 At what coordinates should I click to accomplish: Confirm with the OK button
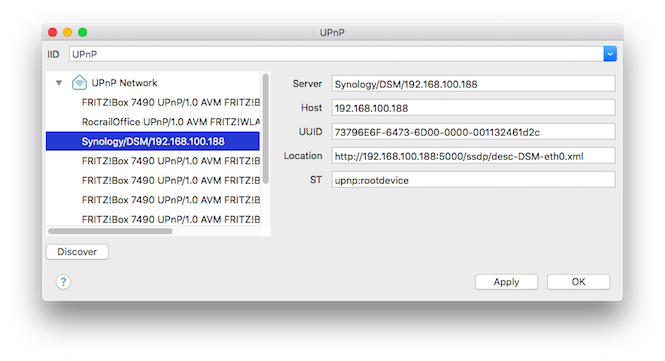(x=578, y=282)
